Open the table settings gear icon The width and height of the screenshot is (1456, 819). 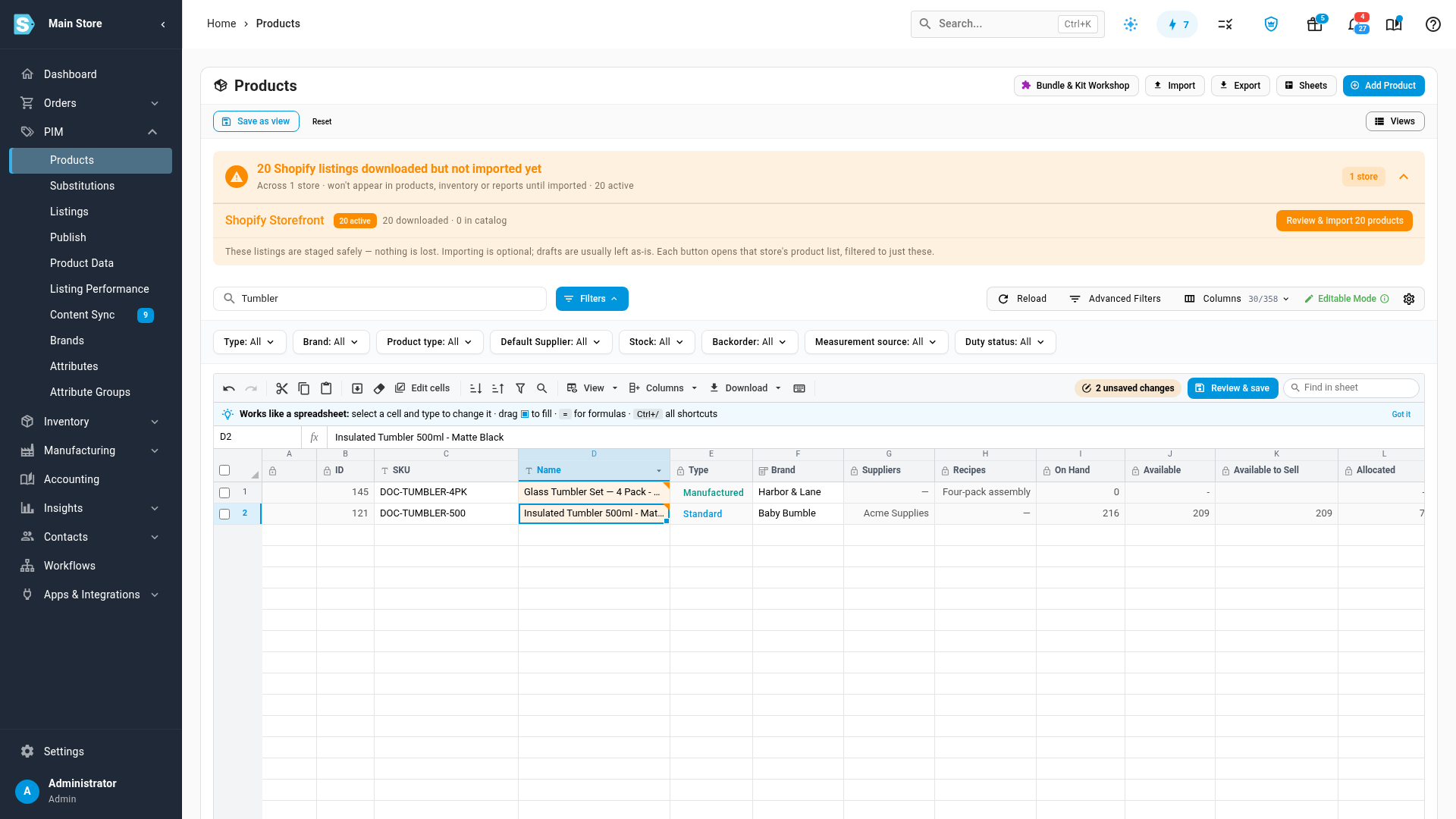click(x=1409, y=299)
